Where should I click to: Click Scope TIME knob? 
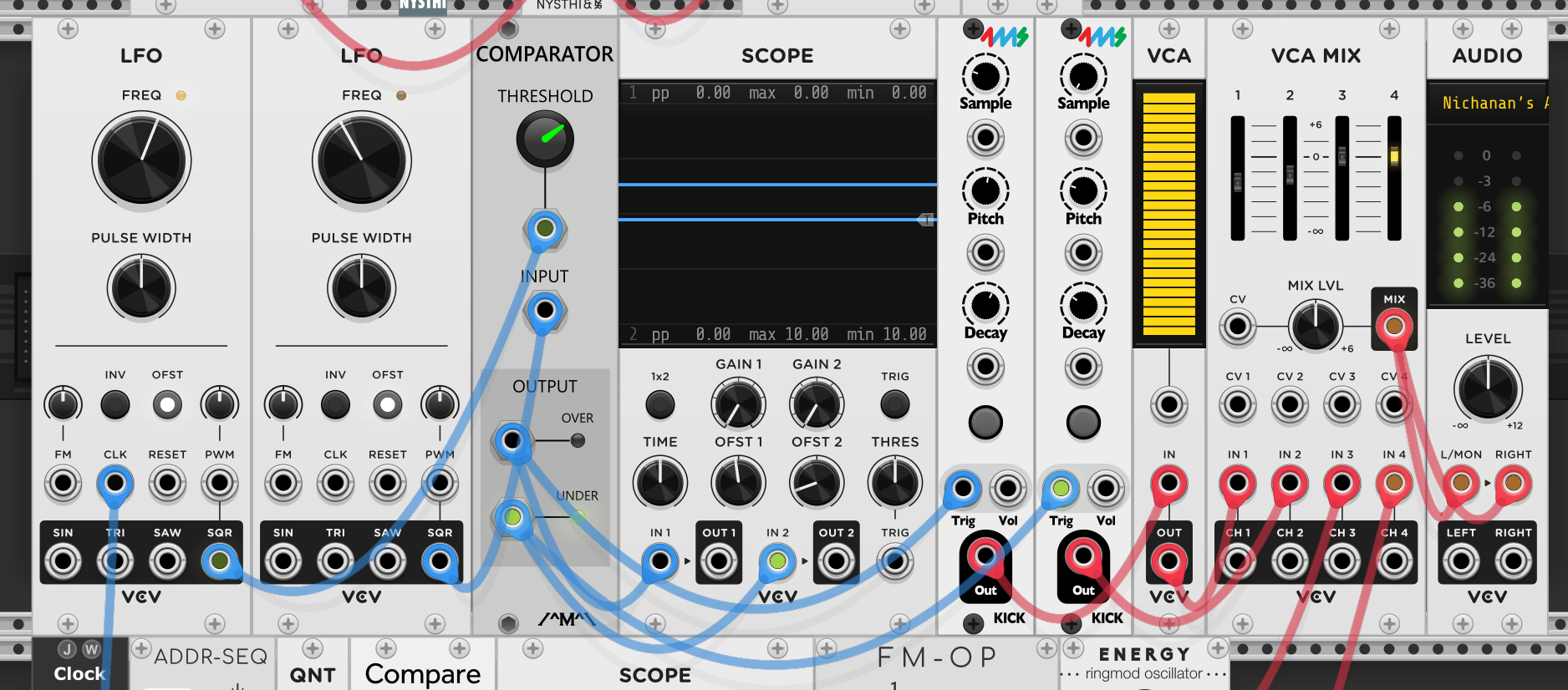pyautogui.click(x=660, y=483)
